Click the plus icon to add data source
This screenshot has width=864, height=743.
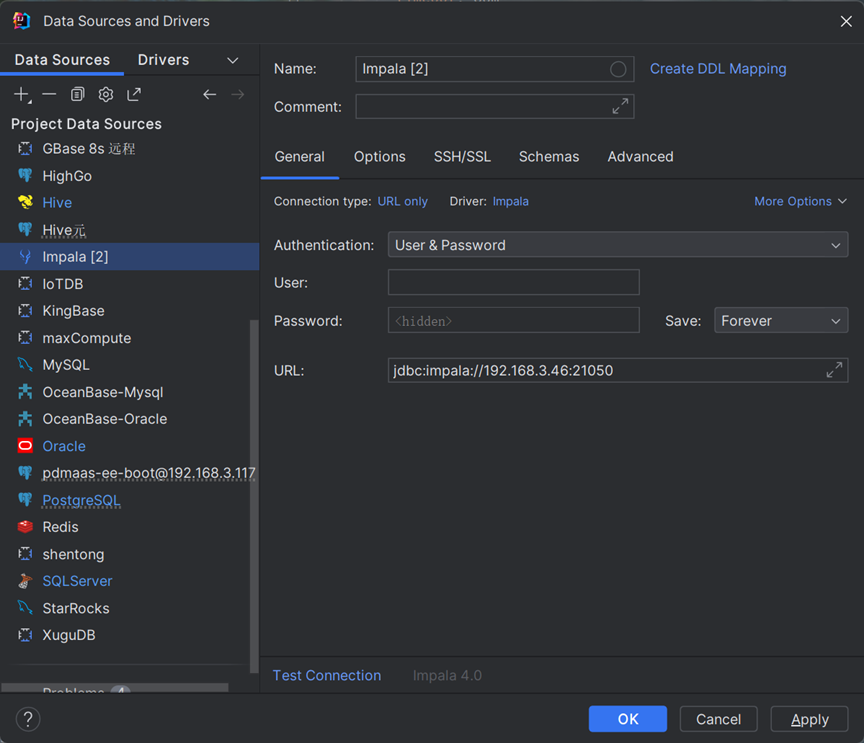21,94
